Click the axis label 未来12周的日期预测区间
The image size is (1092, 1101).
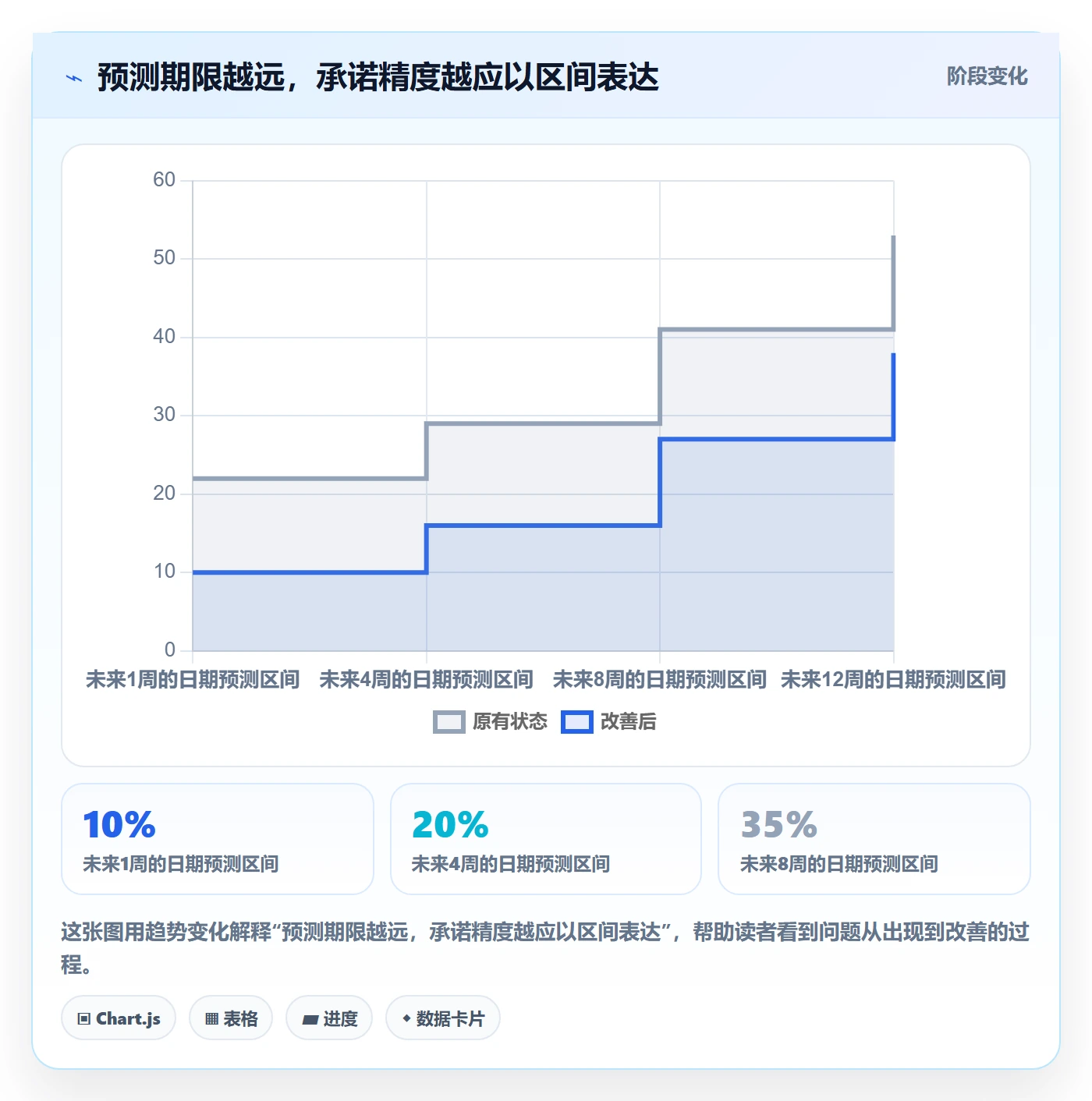pos(893,680)
